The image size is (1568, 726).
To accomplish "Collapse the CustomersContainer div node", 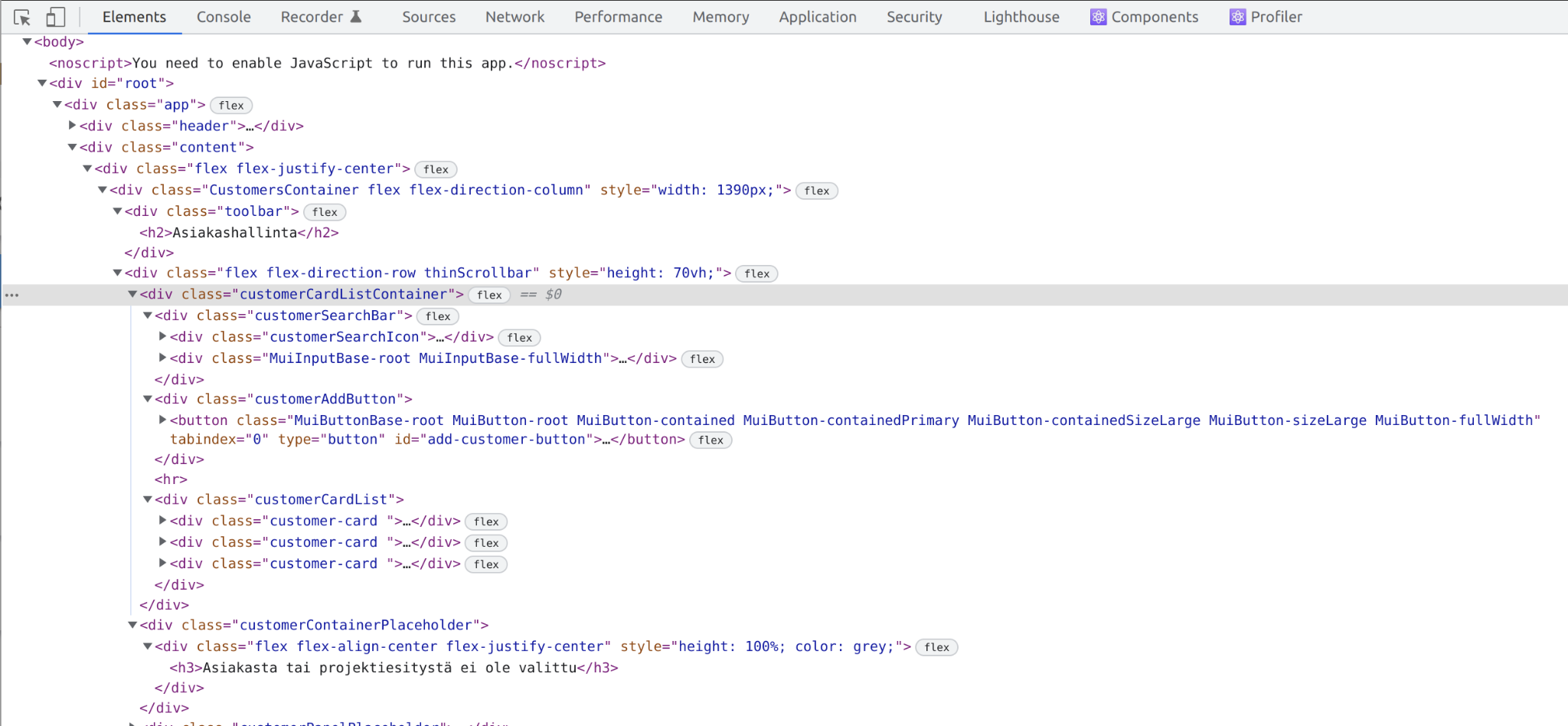I will (x=102, y=189).
